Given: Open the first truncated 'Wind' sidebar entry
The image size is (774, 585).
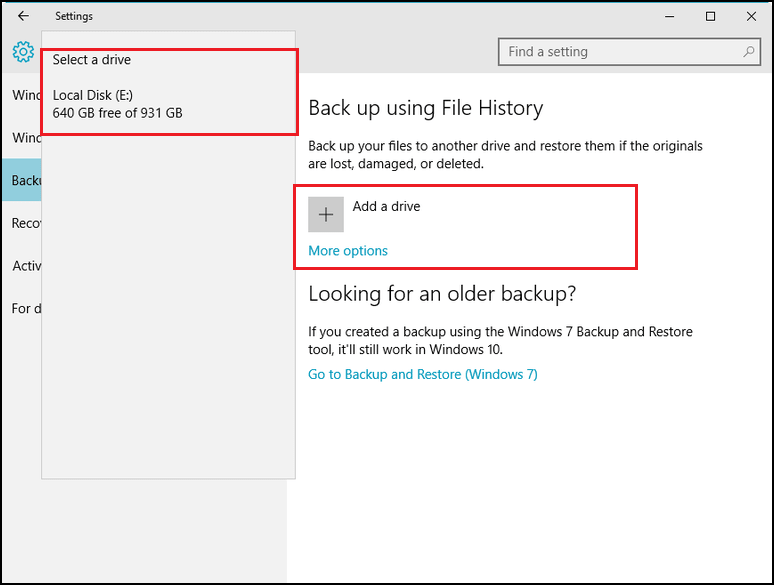Looking at the screenshot, I should [x=24, y=95].
